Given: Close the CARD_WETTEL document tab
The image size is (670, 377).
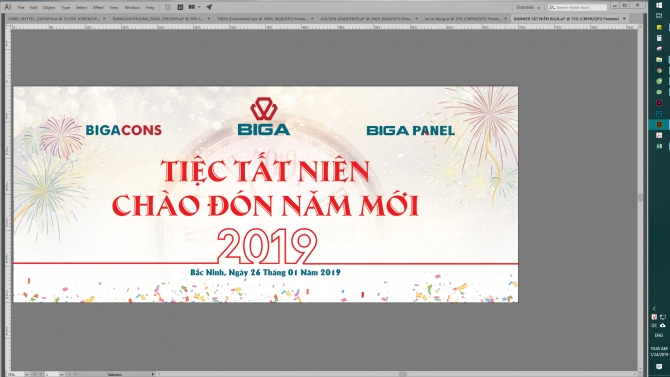Looking at the screenshot, I should click(104, 19).
